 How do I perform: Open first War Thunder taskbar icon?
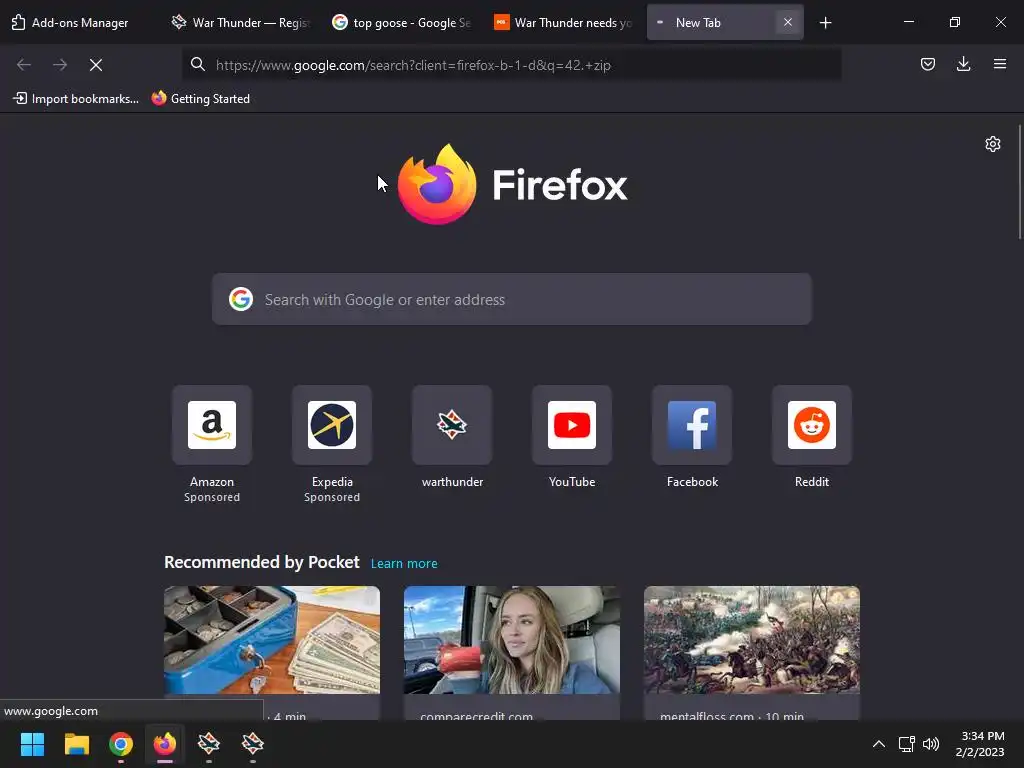click(209, 744)
